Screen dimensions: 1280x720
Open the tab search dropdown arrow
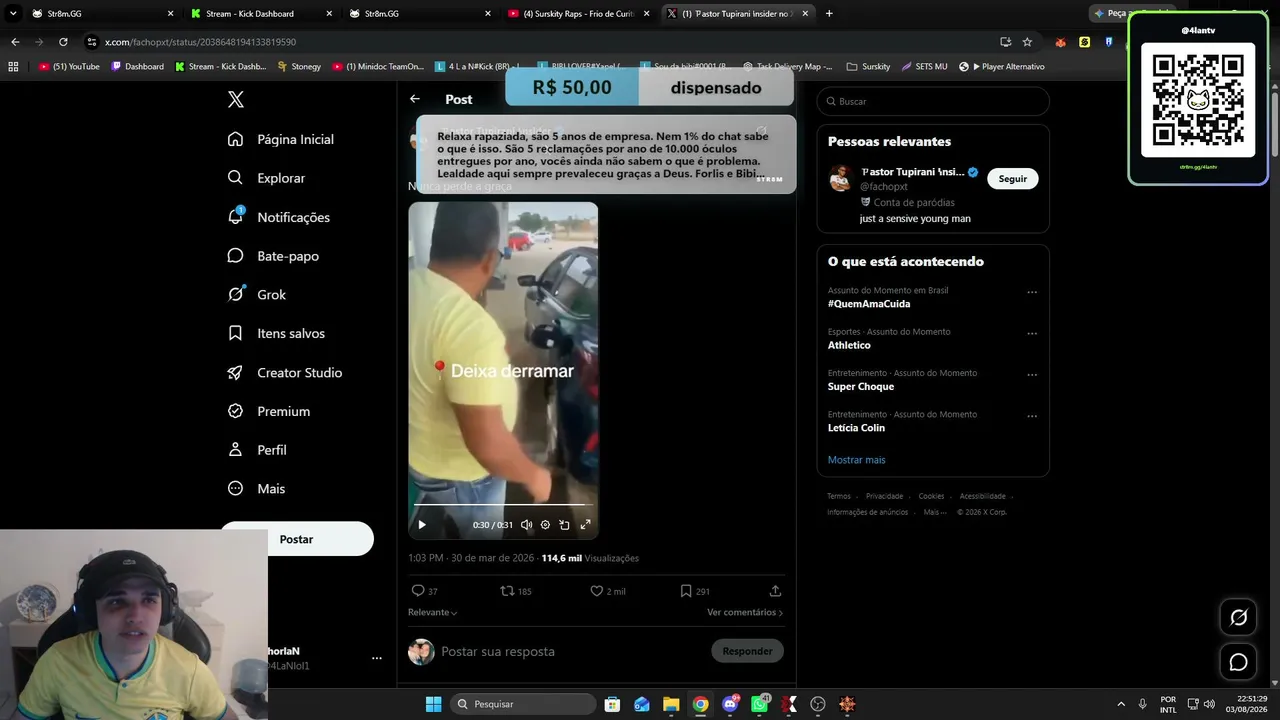[x=13, y=14]
